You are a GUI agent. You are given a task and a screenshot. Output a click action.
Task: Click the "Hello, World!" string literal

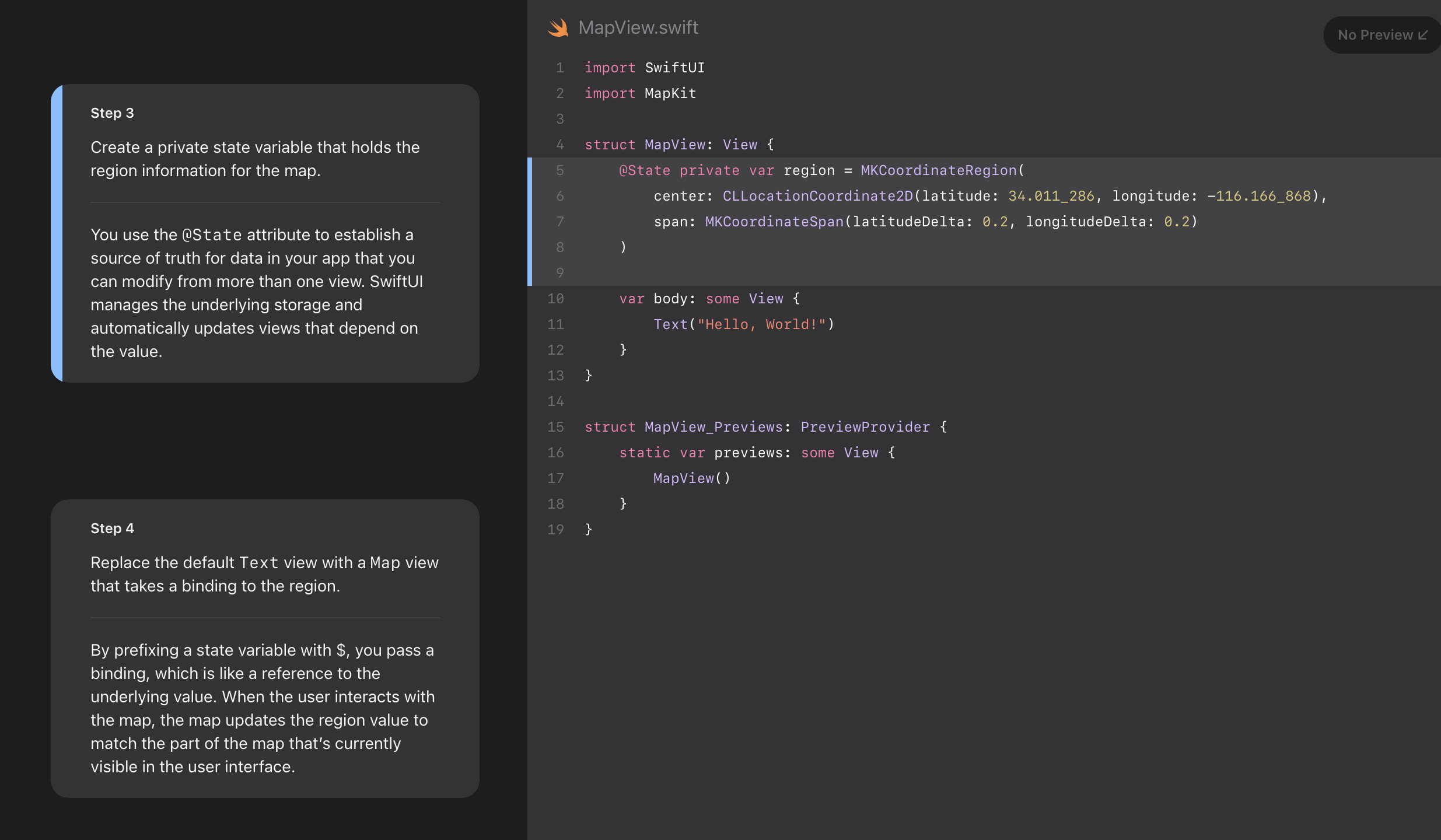[761, 324]
